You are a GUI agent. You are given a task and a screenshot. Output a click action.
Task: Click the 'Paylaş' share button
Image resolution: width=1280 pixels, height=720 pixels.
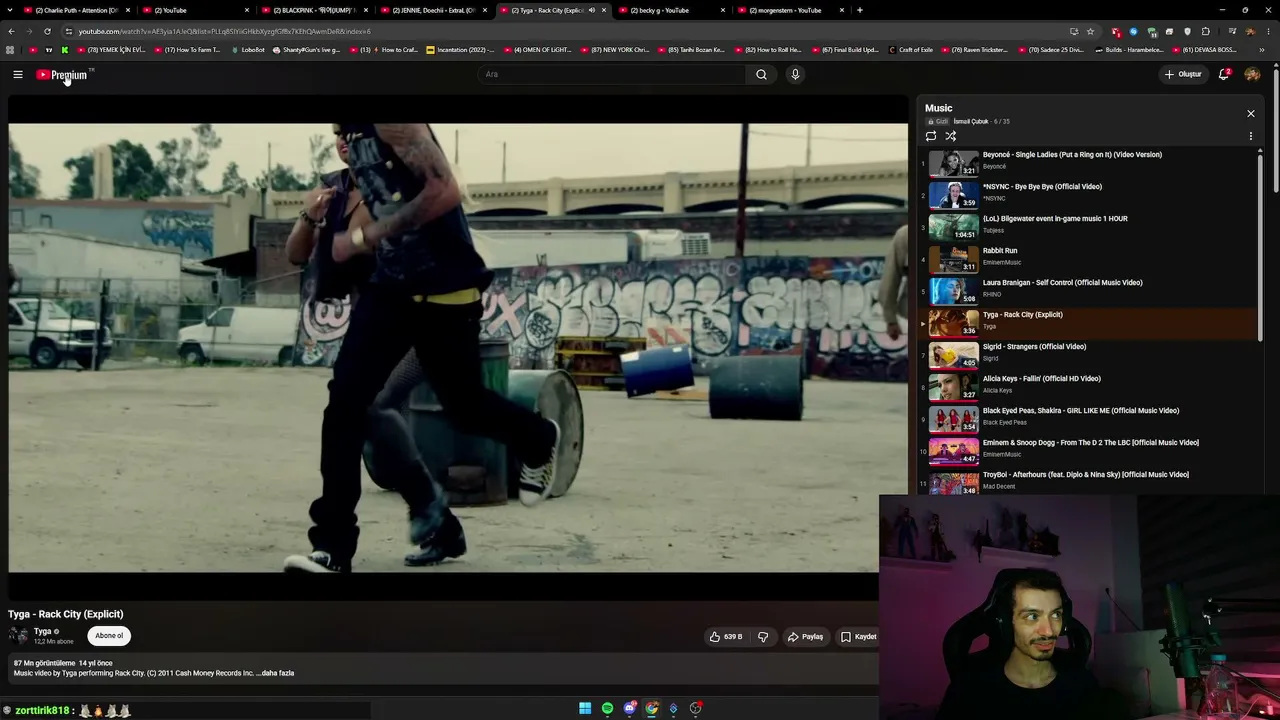coord(805,636)
